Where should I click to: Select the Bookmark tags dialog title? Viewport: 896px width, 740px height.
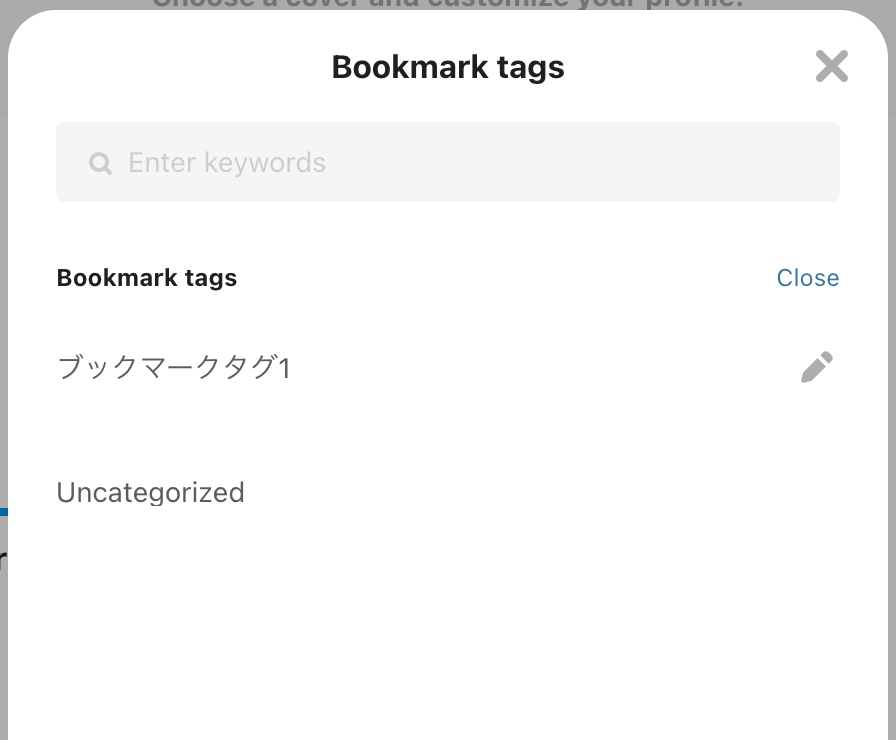(x=447, y=66)
